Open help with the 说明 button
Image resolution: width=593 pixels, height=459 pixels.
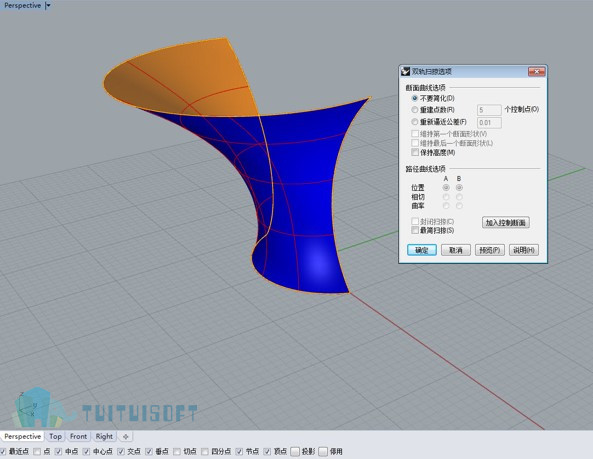point(524,250)
